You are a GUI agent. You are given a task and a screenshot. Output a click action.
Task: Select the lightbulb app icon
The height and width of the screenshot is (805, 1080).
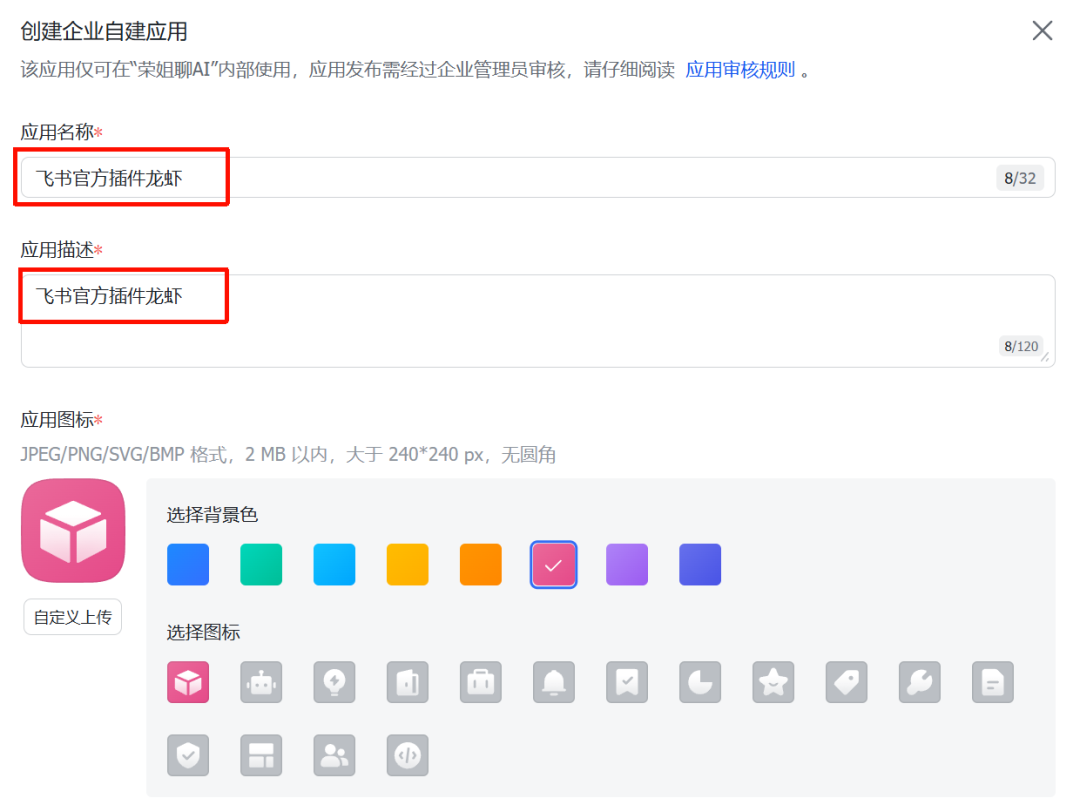pyautogui.click(x=334, y=682)
